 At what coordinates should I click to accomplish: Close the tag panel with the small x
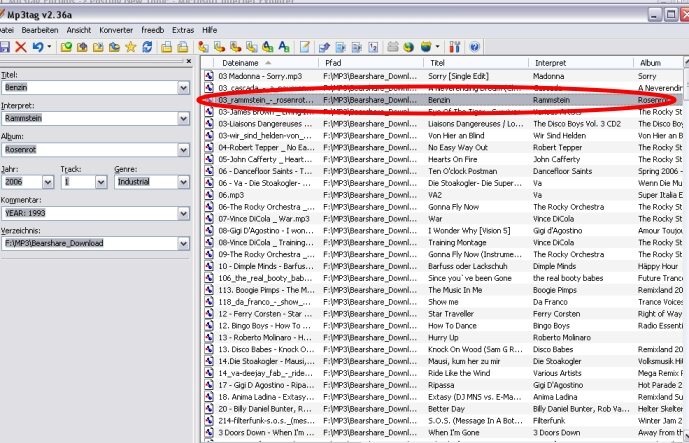pyautogui.click(x=189, y=61)
